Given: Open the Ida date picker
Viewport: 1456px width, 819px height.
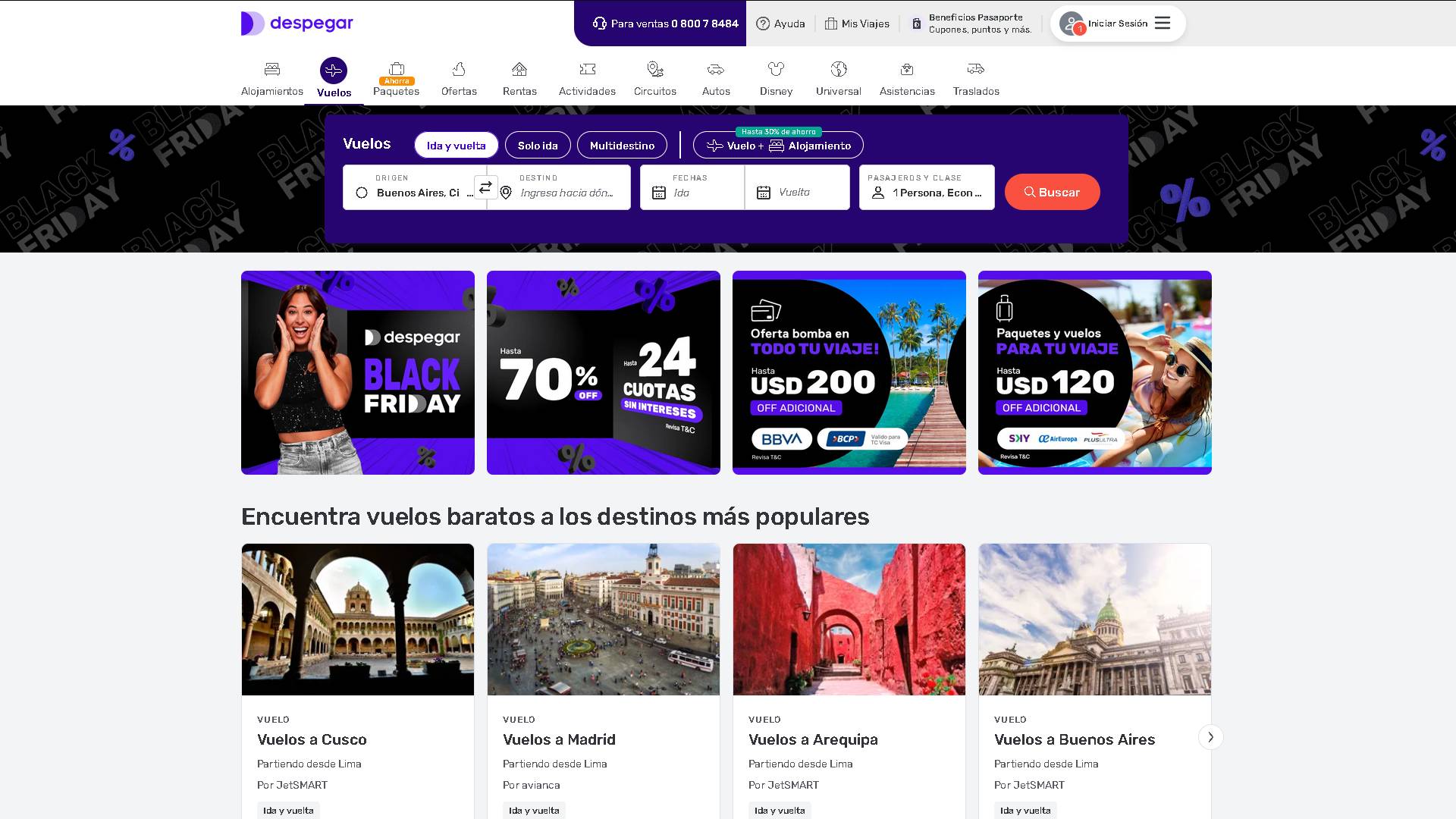Looking at the screenshot, I should pyautogui.click(x=692, y=187).
